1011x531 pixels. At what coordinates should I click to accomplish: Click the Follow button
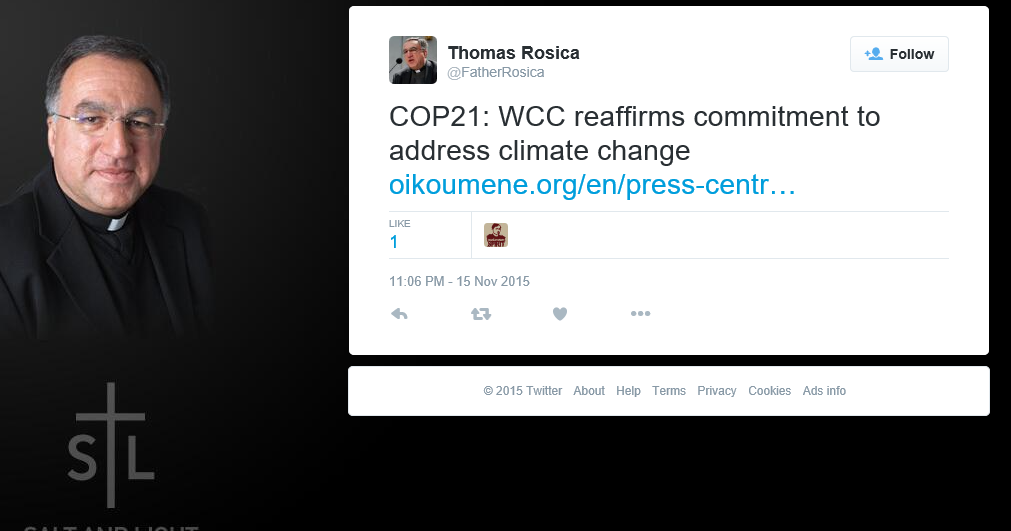[899, 54]
